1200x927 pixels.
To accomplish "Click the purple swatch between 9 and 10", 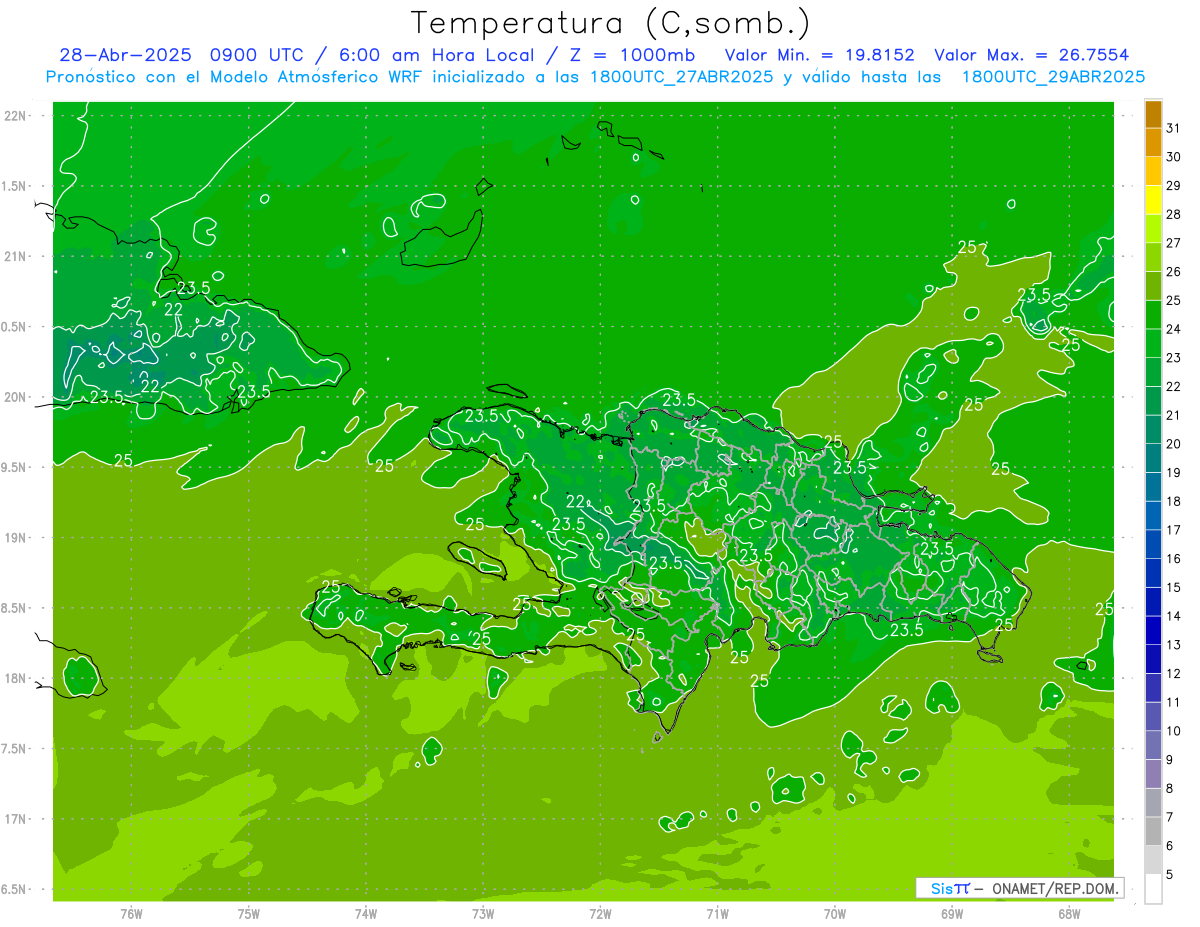I will point(1153,745).
